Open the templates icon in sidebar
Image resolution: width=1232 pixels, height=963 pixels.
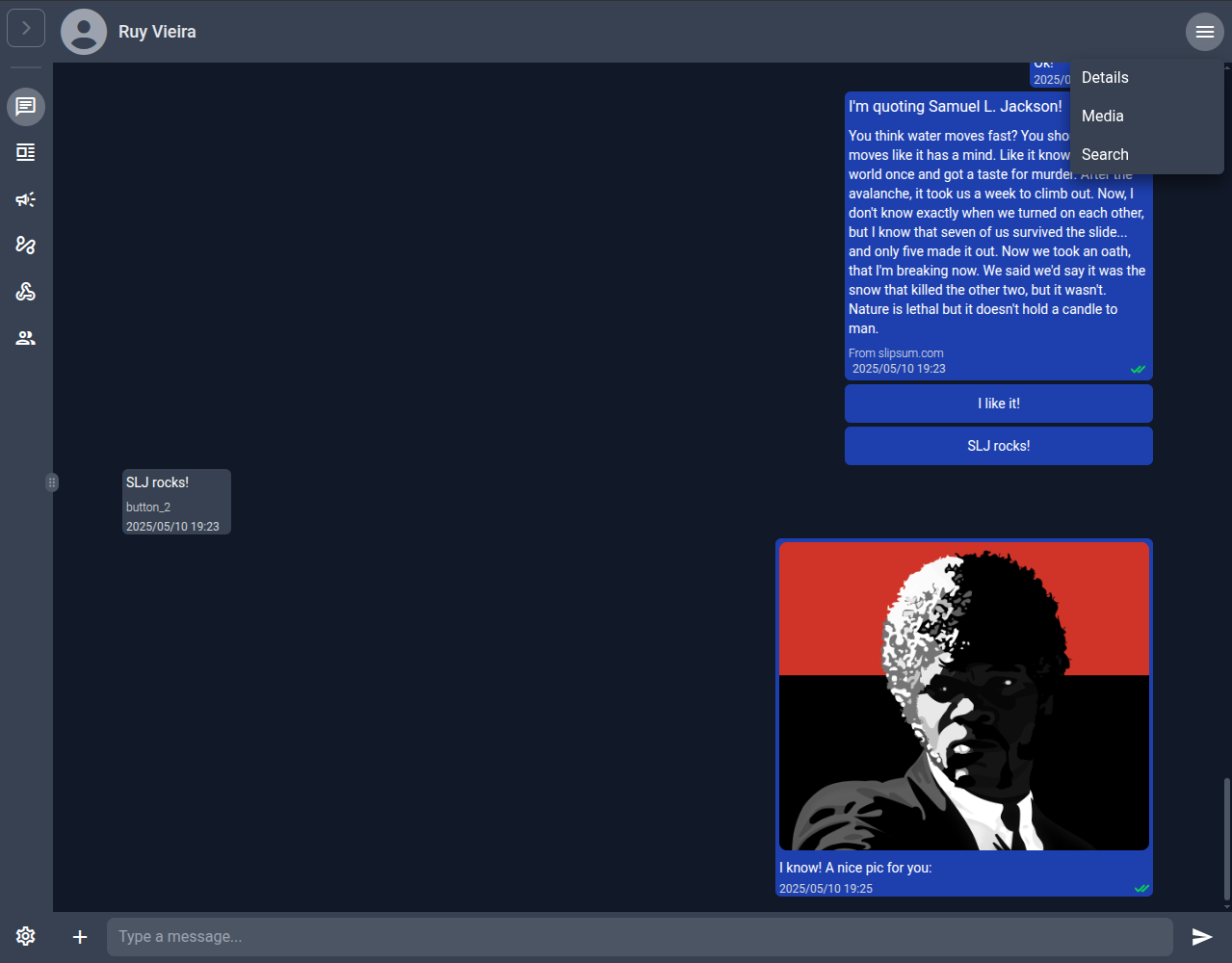pos(26,152)
